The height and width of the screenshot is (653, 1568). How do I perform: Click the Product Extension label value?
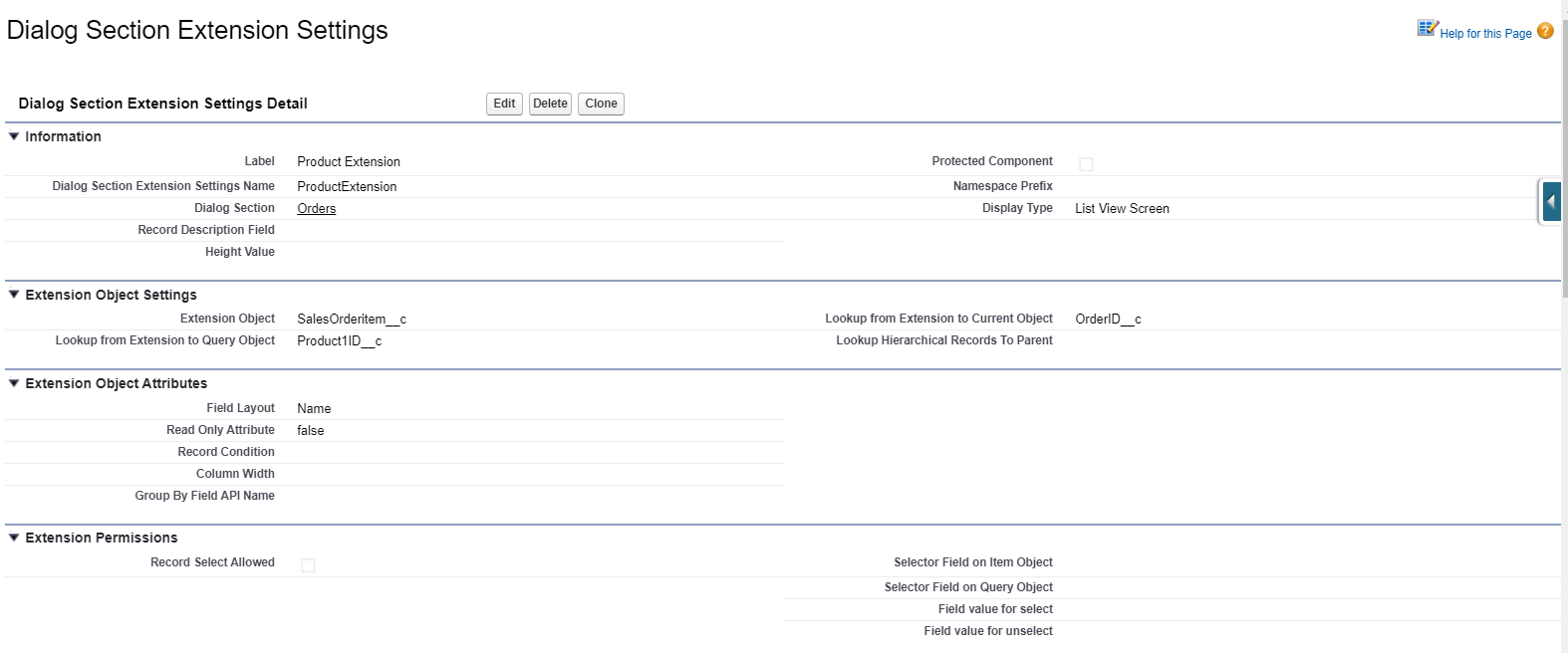pyautogui.click(x=349, y=162)
